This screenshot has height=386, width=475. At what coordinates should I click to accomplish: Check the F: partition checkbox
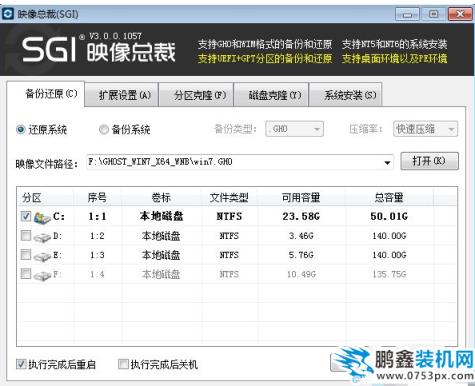(x=26, y=274)
